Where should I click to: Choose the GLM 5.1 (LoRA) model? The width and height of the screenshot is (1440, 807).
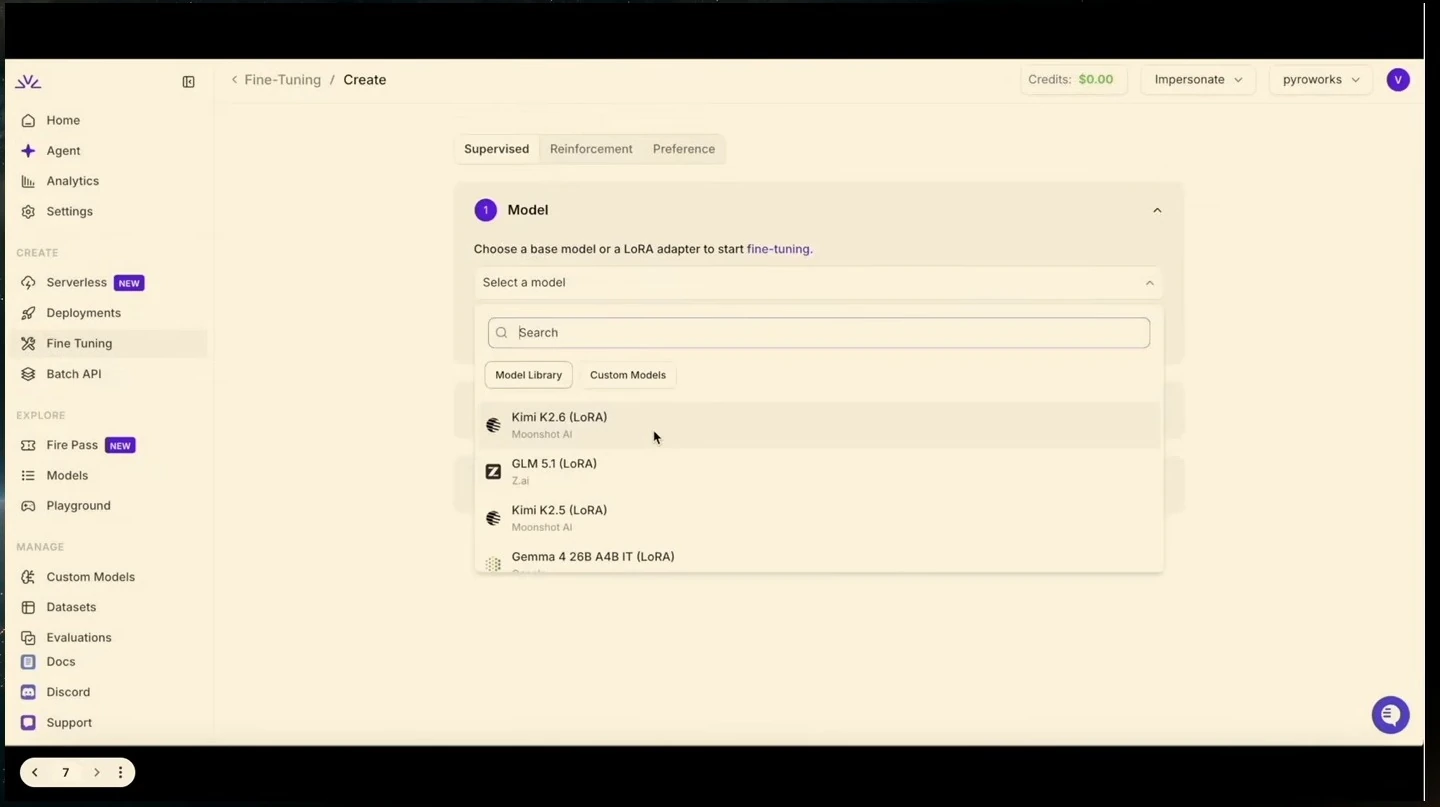819,472
